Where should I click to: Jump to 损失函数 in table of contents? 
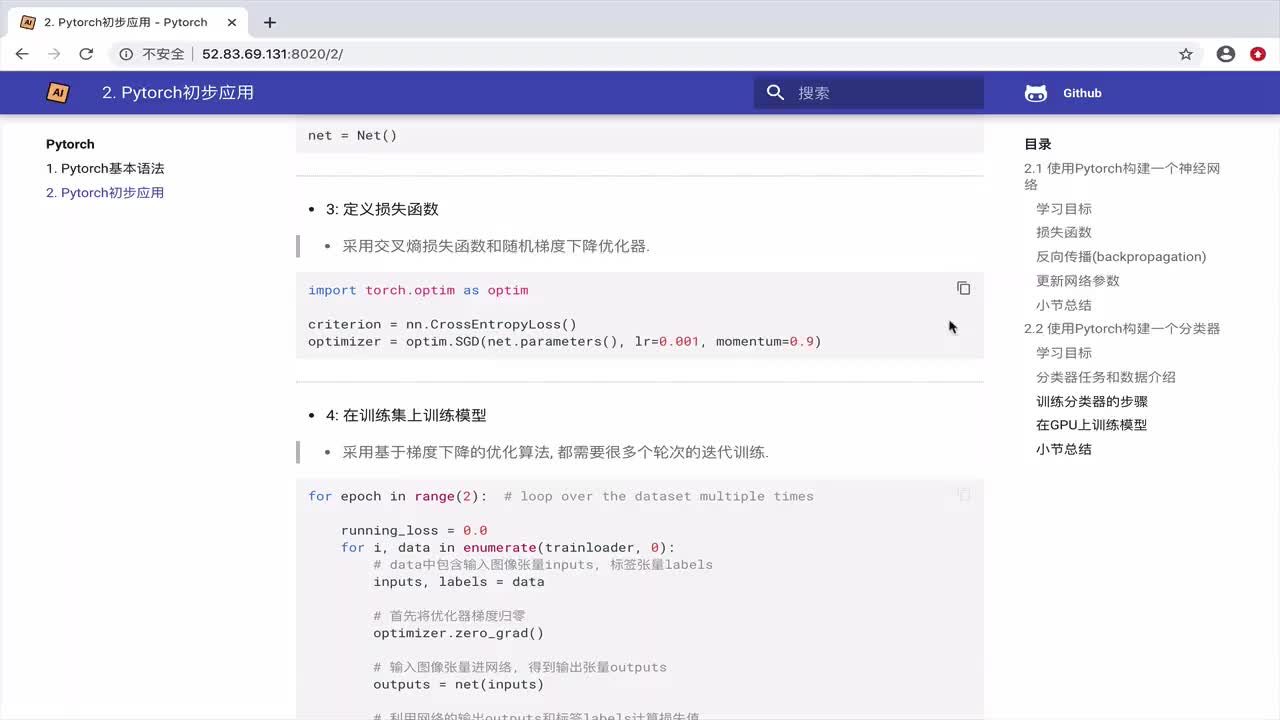1064,232
